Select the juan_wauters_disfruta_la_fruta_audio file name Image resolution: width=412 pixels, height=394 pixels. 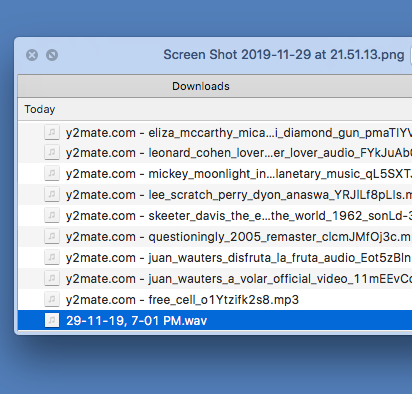click(x=239, y=258)
